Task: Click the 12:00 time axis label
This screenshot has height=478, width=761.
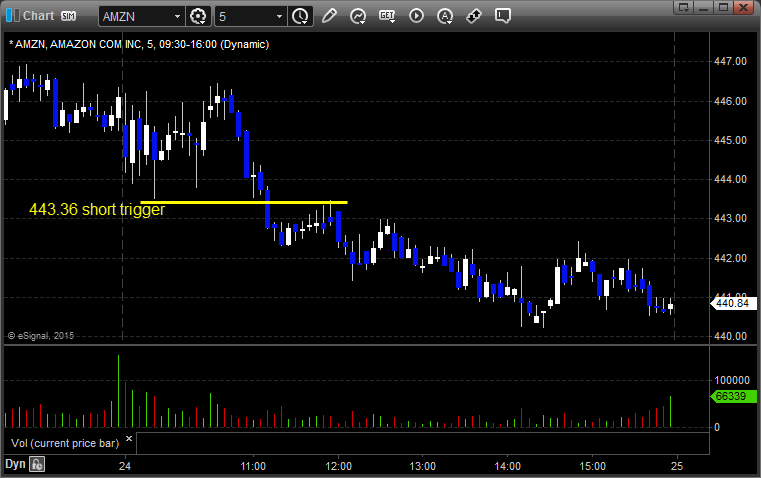Action: (x=338, y=466)
